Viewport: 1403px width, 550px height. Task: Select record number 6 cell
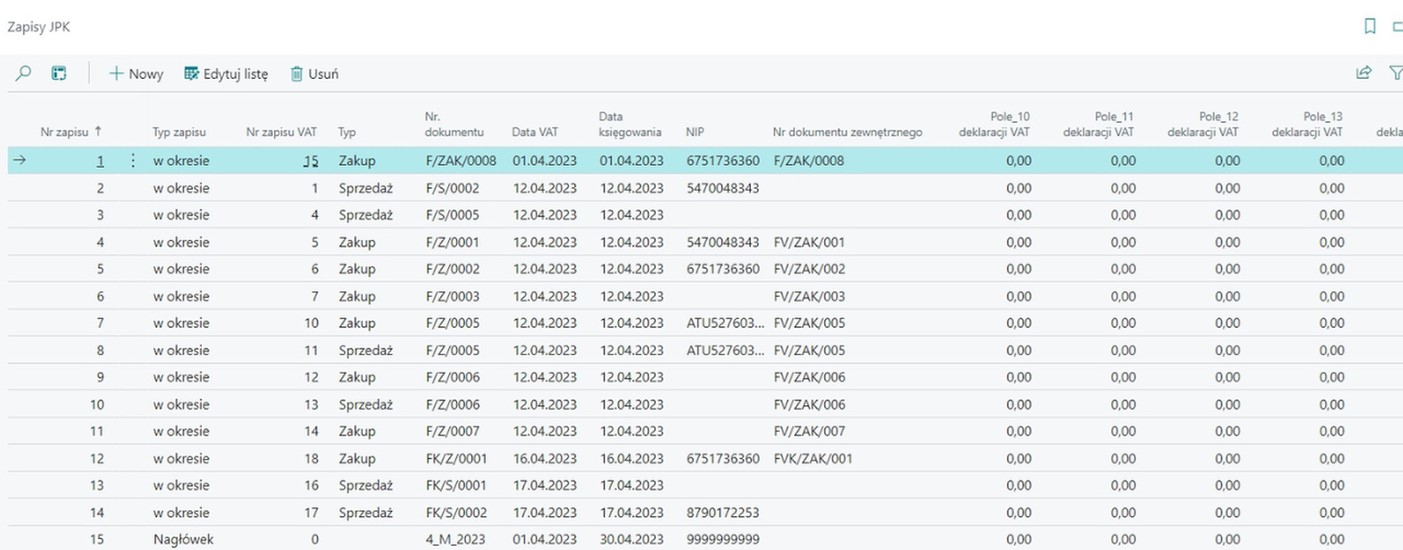pos(100,296)
